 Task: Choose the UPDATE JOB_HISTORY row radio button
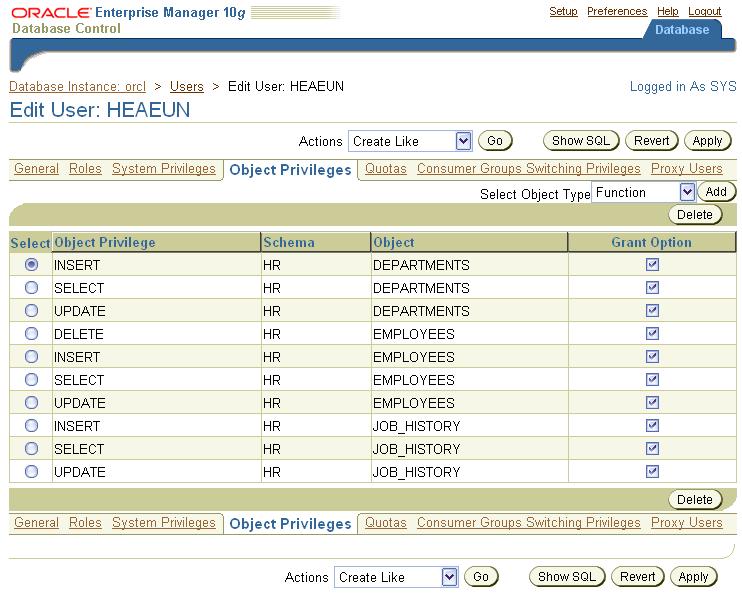(31, 472)
